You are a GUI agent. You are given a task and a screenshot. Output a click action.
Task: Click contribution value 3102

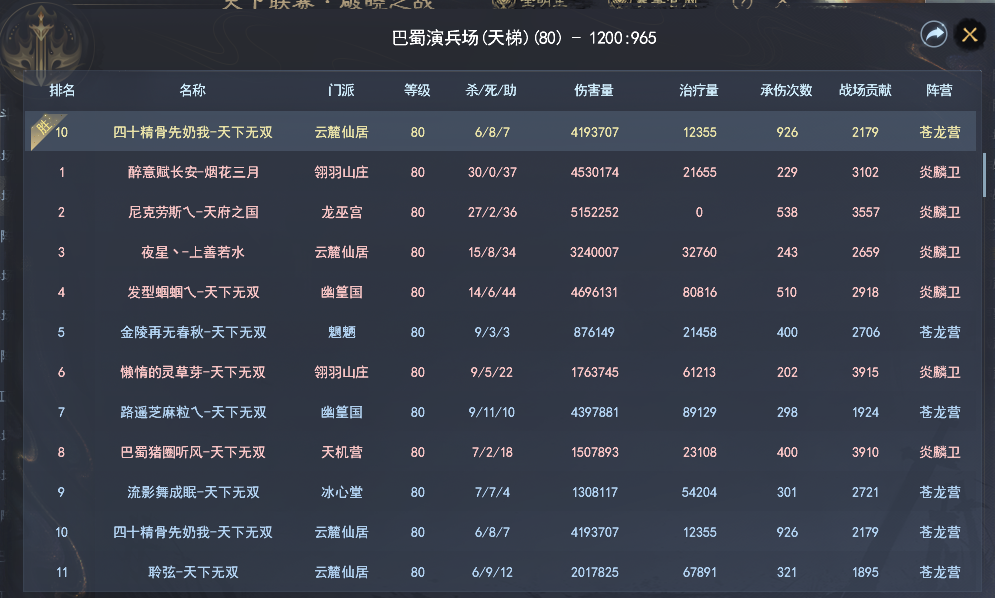pos(866,172)
